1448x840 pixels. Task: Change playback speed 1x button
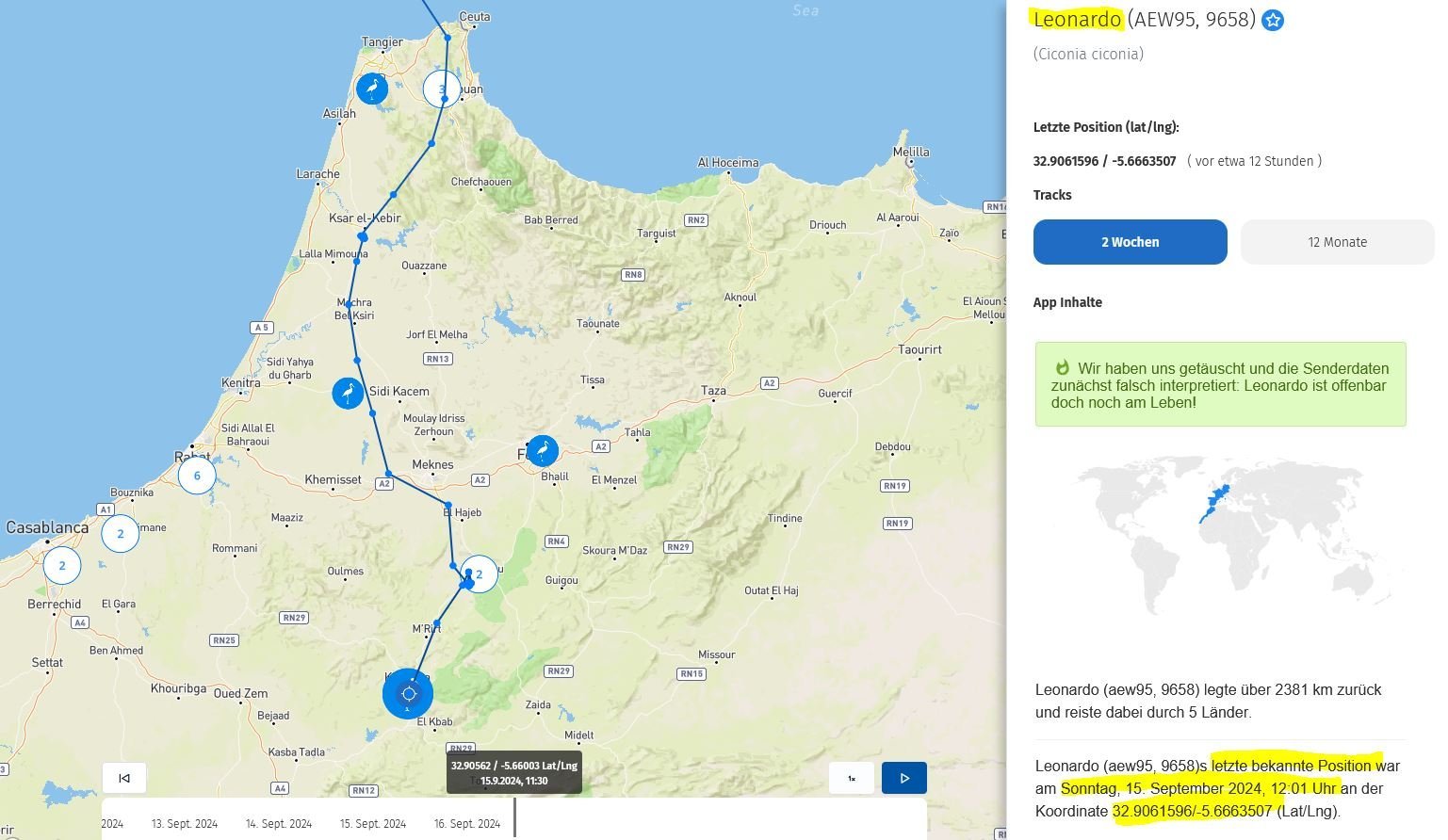pos(852,778)
